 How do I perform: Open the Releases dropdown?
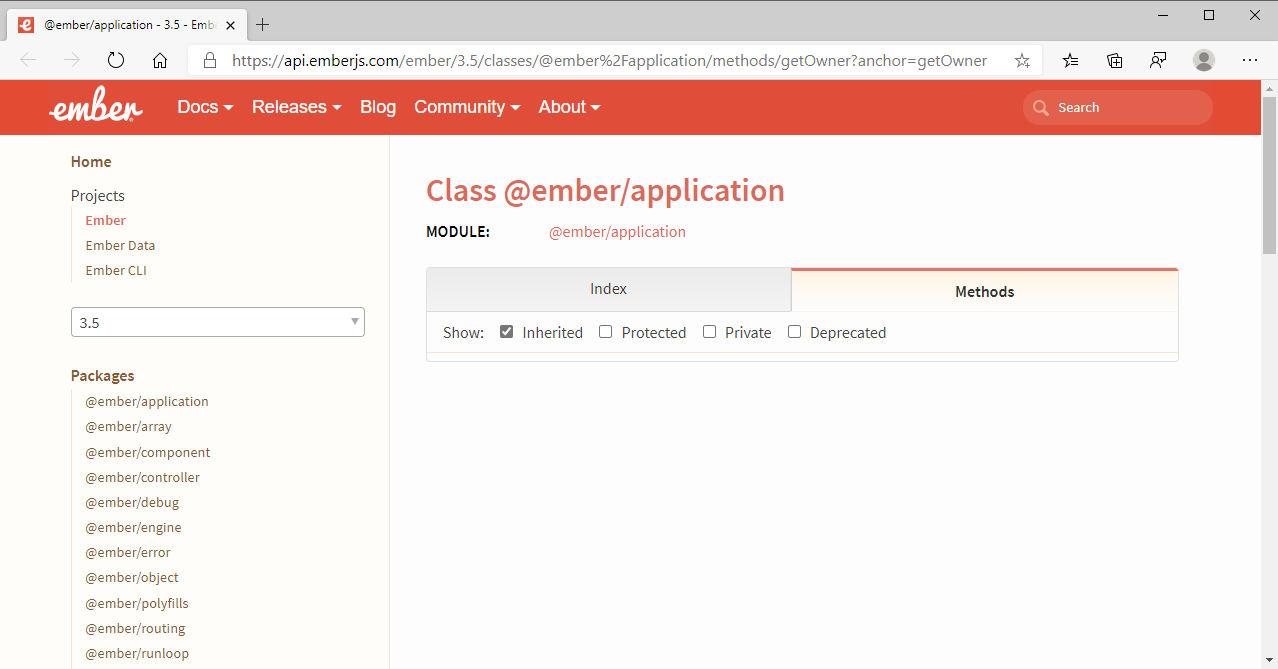[x=296, y=107]
